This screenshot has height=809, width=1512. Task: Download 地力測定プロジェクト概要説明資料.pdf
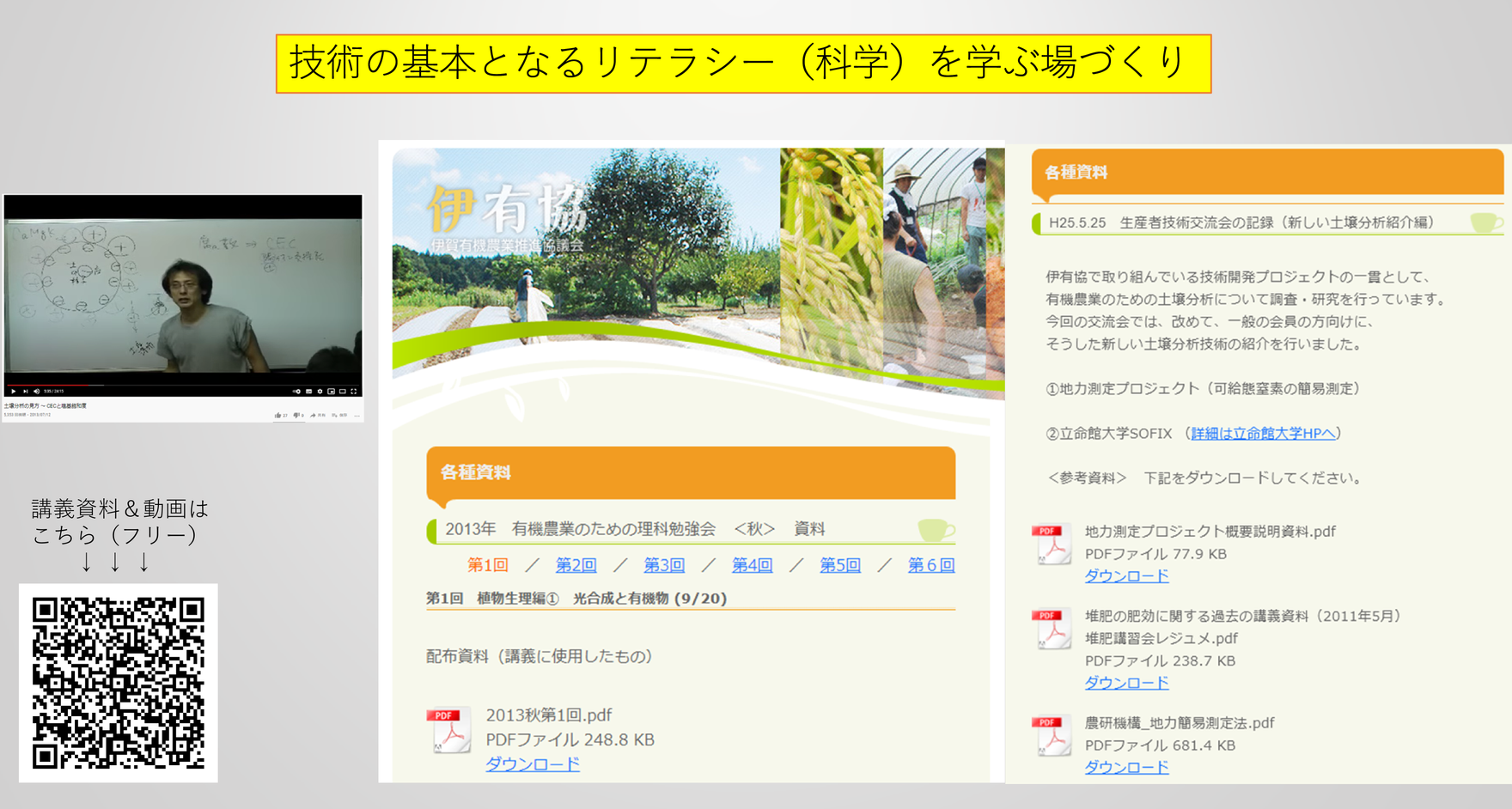click(1126, 576)
